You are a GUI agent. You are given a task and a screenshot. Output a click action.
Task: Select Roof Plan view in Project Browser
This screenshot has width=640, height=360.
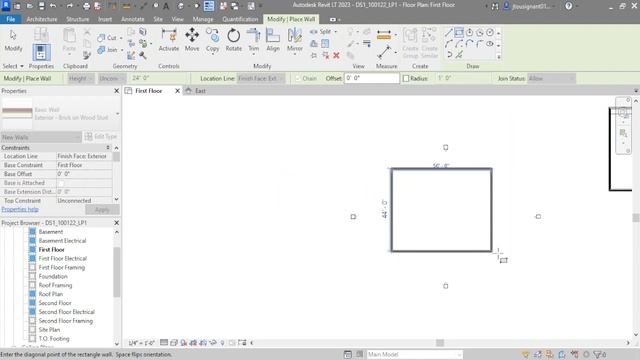pyautogui.click(x=51, y=294)
